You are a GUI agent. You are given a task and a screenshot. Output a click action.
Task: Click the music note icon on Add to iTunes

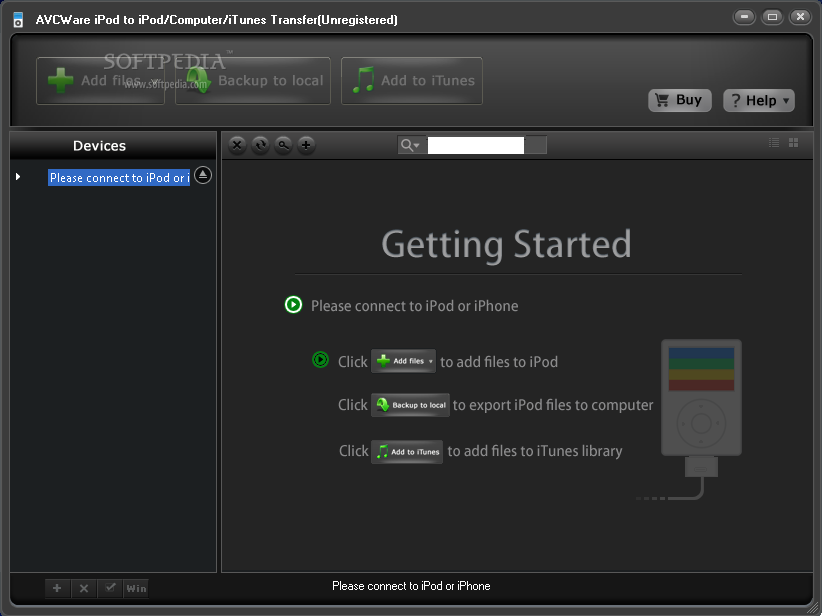[363, 80]
